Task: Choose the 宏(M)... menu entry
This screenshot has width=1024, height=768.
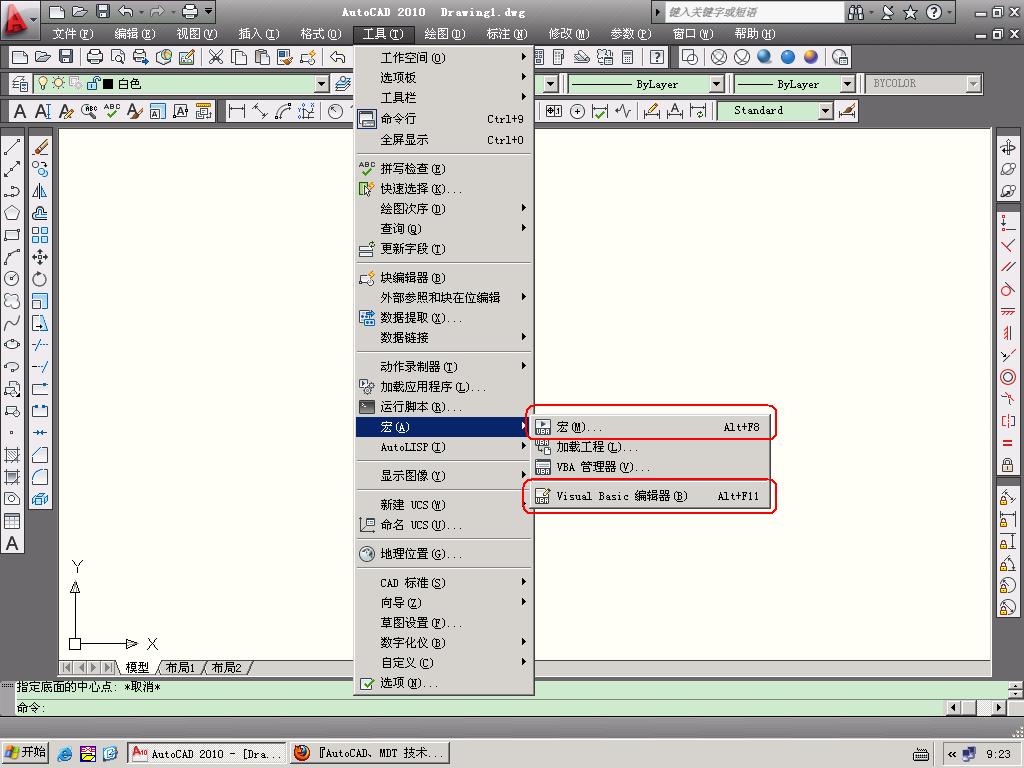Action: (x=650, y=427)
